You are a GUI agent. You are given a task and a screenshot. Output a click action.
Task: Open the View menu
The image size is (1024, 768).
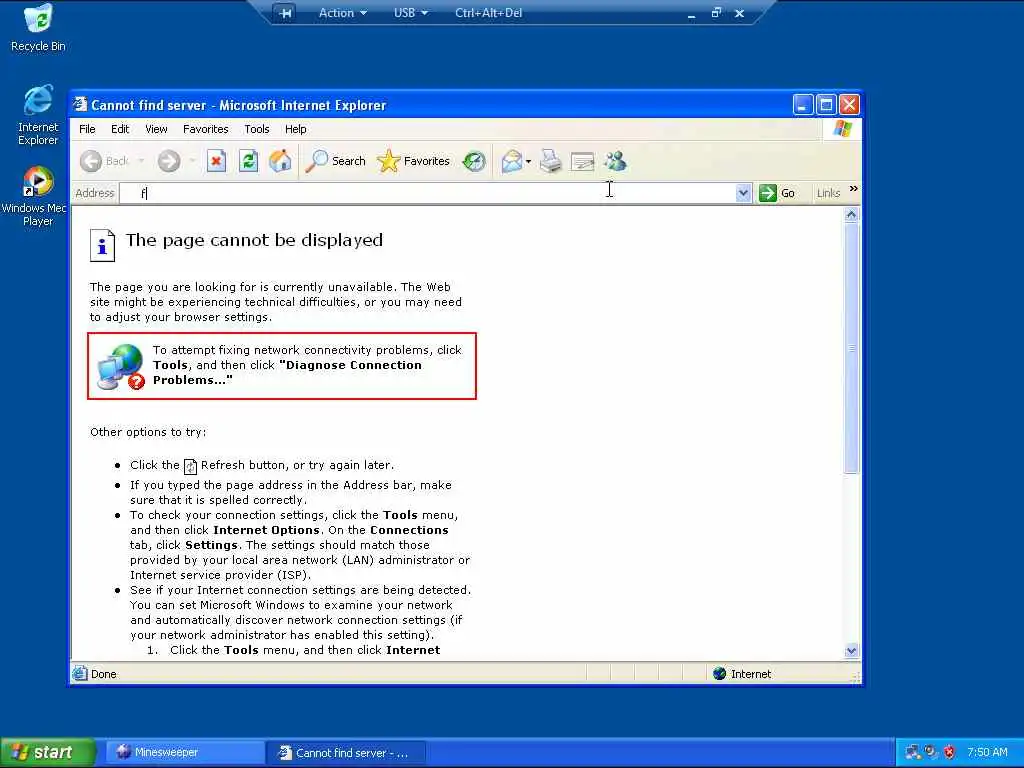(156, 129)
